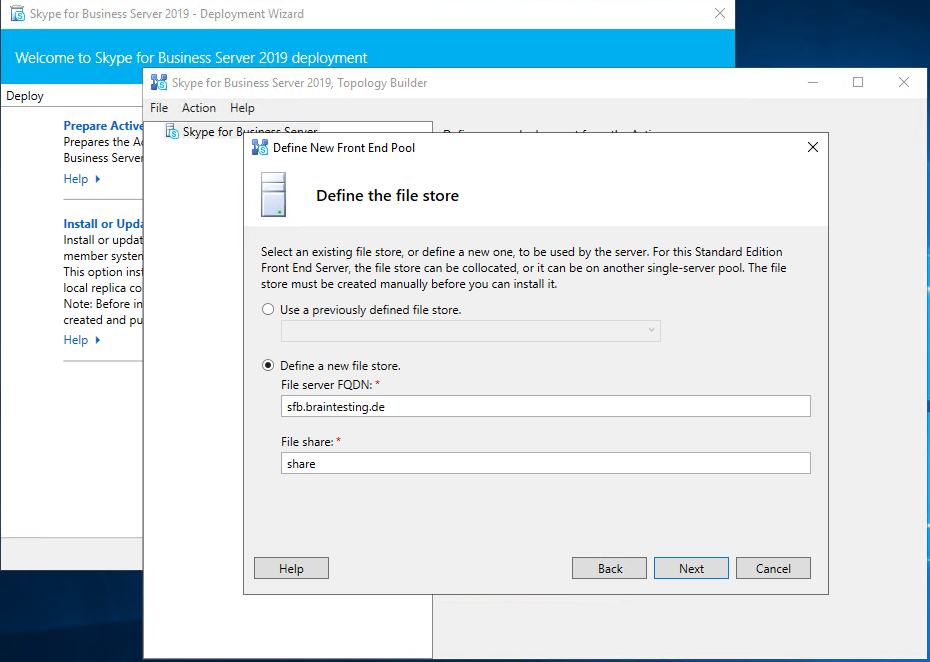Open the File menu in Topology Builder
930x662 pixels.
pyautogui.click(x=159, y=108)
